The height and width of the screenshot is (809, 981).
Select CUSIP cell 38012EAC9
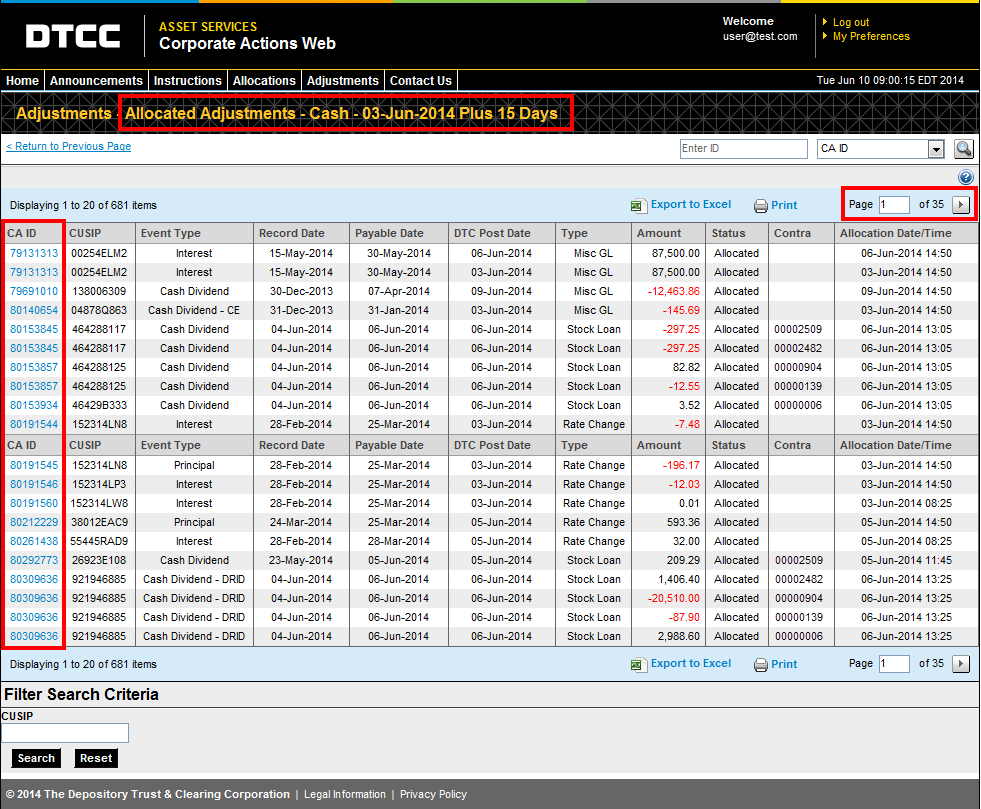[x=99, y=522]
